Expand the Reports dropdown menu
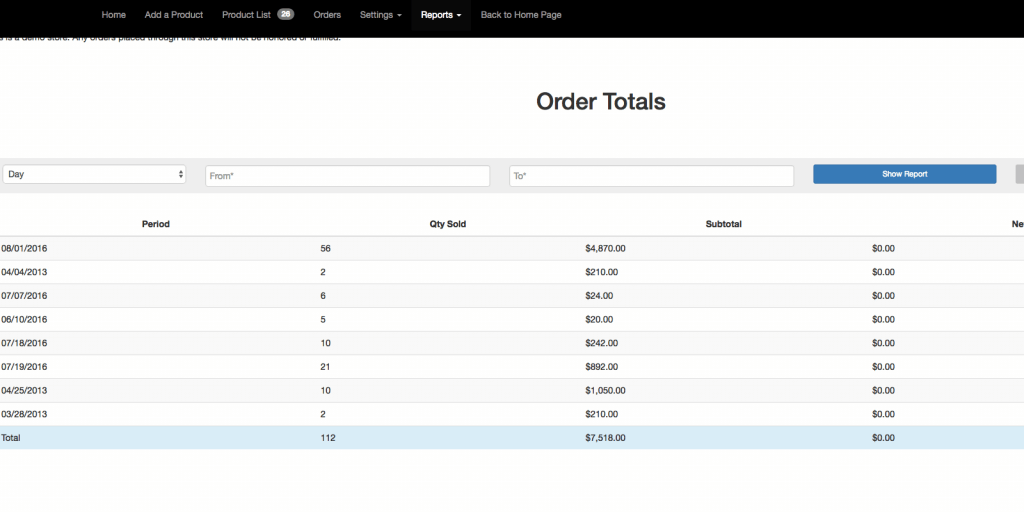 click(x=441, y=15)
